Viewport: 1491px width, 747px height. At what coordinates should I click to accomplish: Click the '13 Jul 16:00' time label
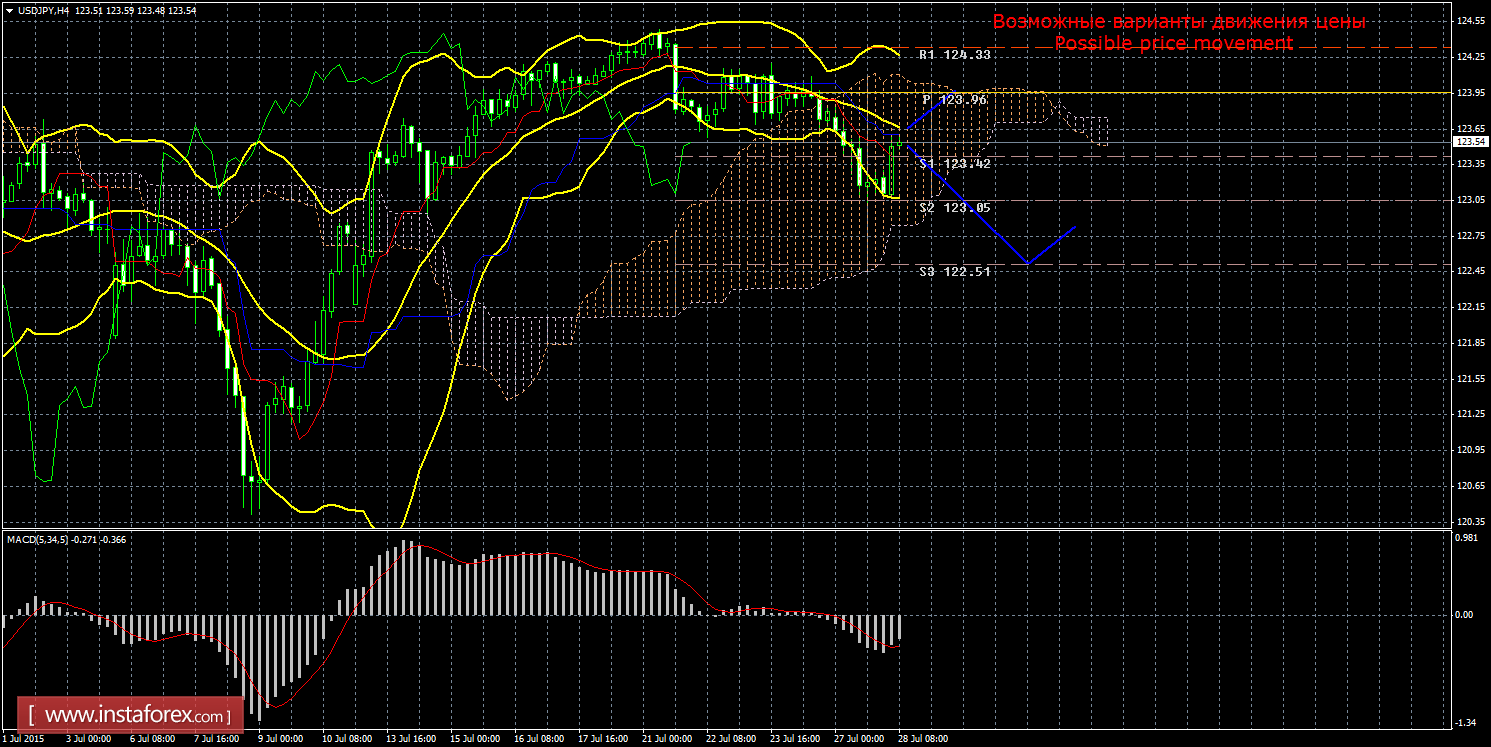[410, 739]
